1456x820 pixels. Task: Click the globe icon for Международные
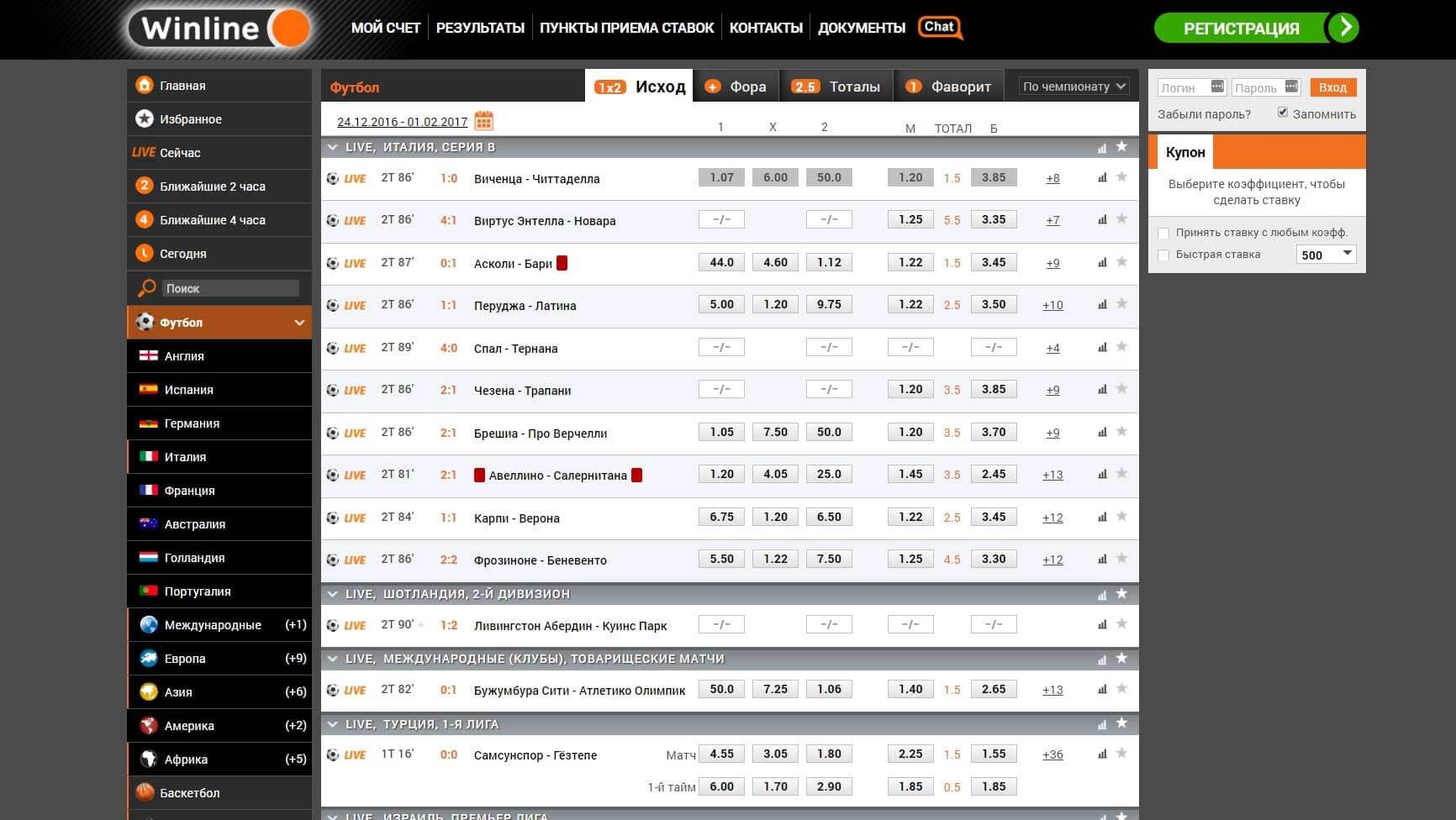(149, 624)
